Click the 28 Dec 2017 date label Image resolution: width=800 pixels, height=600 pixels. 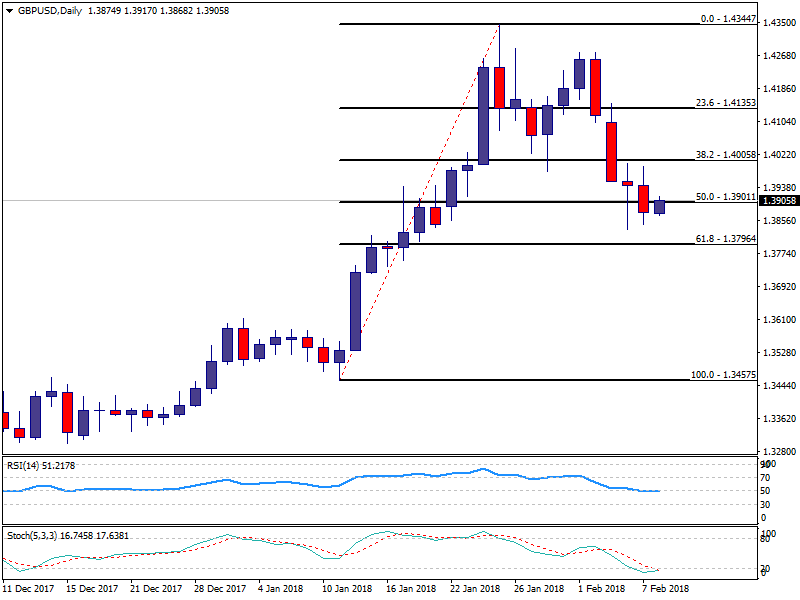pos(219,589)
